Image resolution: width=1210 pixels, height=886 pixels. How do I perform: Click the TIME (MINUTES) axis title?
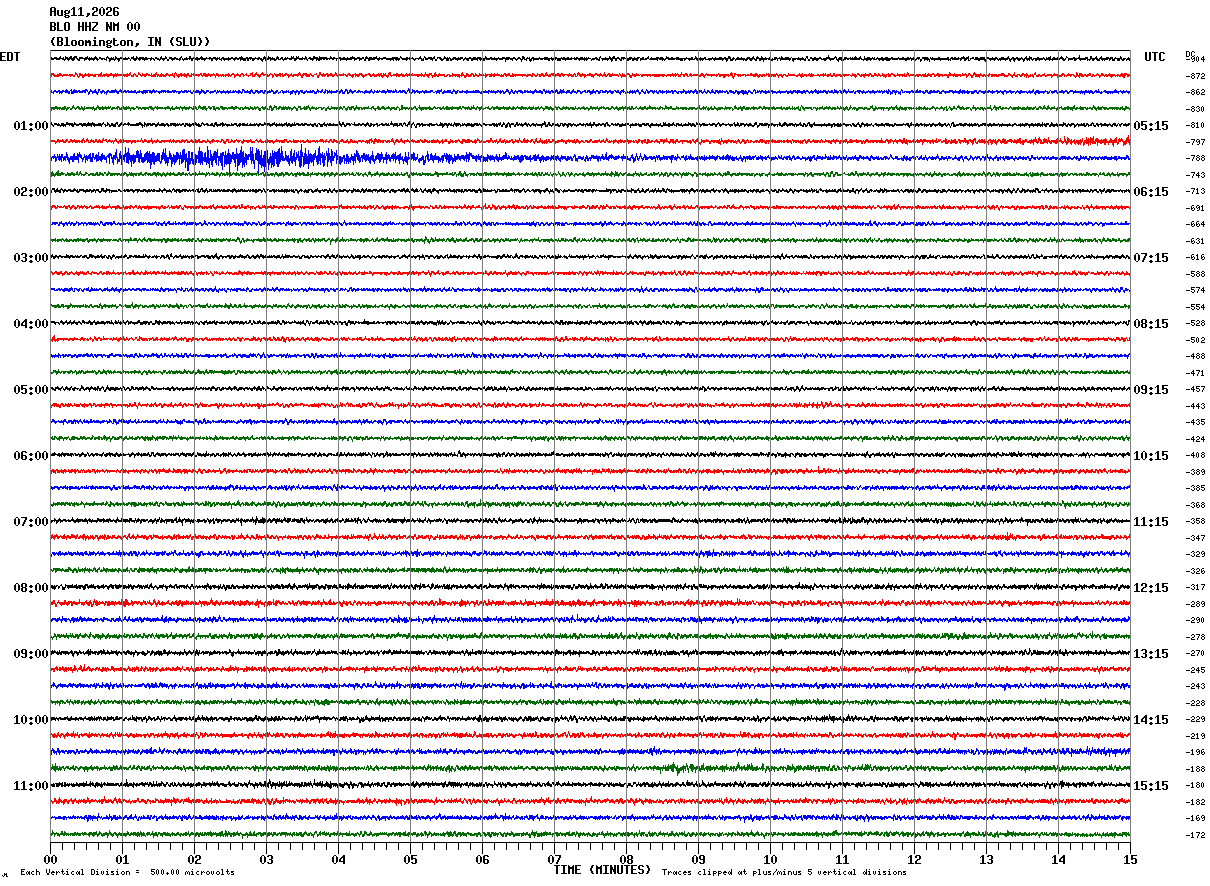602,870
